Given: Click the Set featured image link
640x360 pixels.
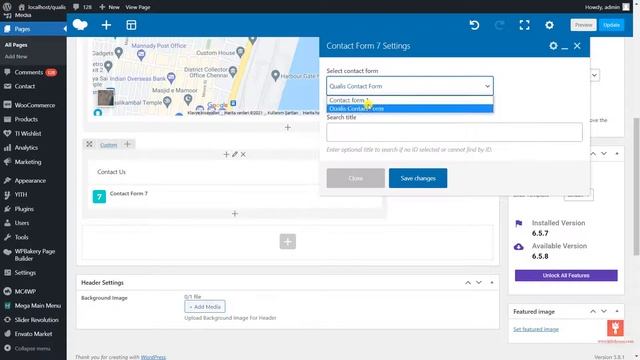Looking at the screenshot, I should 536,329.
